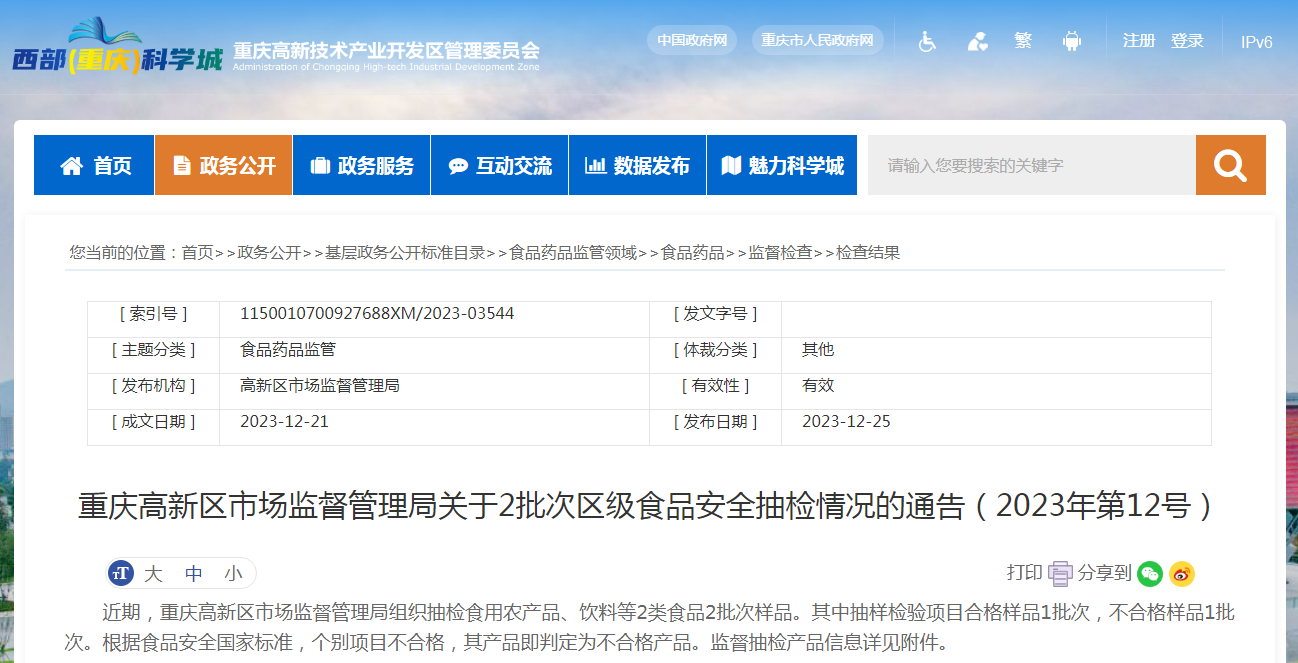Go to 首页 in the breadcrumb
Screen dimensions: 1298x663
coord(197,253)
